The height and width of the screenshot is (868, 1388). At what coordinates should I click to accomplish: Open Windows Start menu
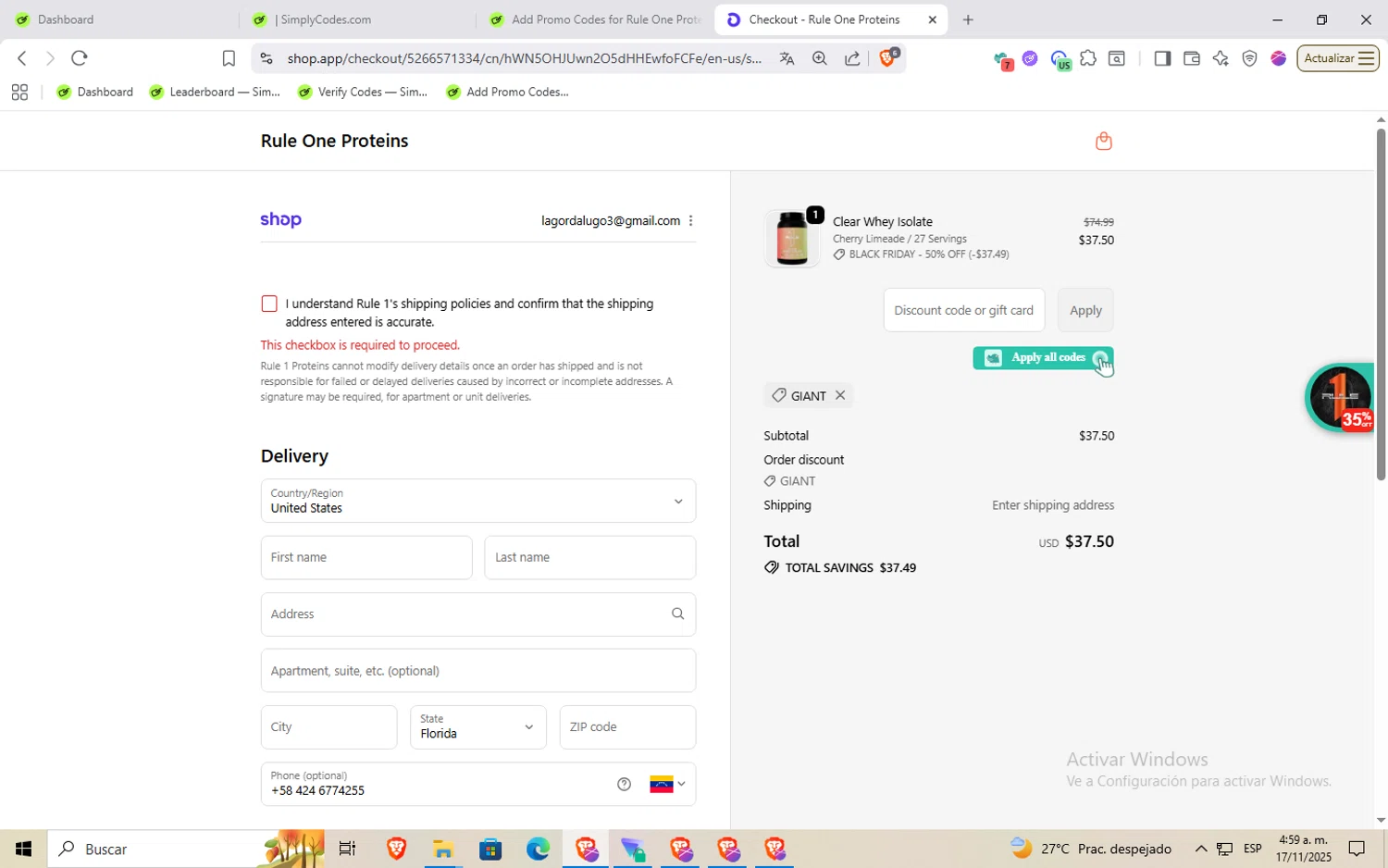pyautogui.click(x=23, y=849)
